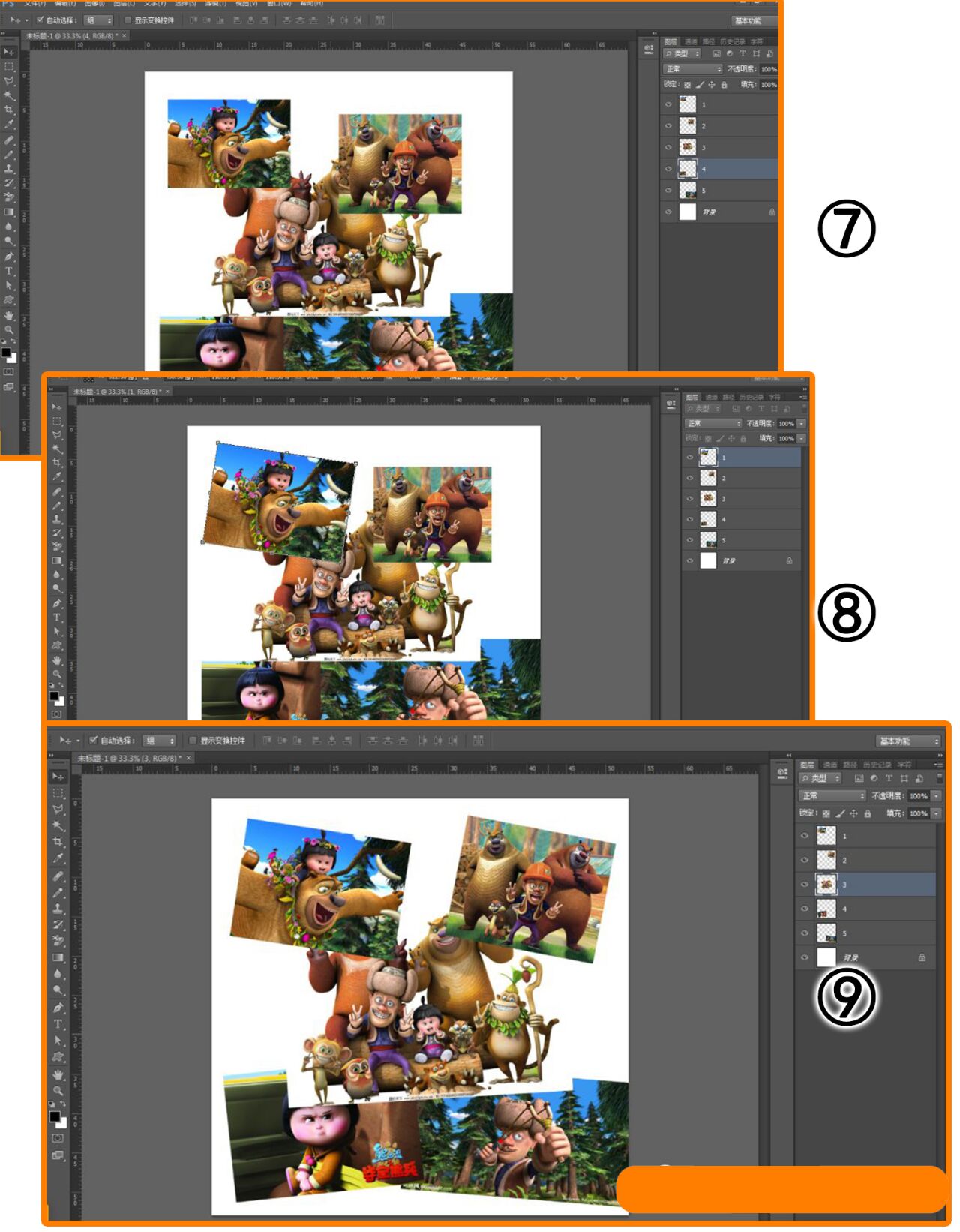The height and width of the screenshot is (1232, 960).
Task: Toggle visibility of 背景 layer in bottom window
Action: 805,957
